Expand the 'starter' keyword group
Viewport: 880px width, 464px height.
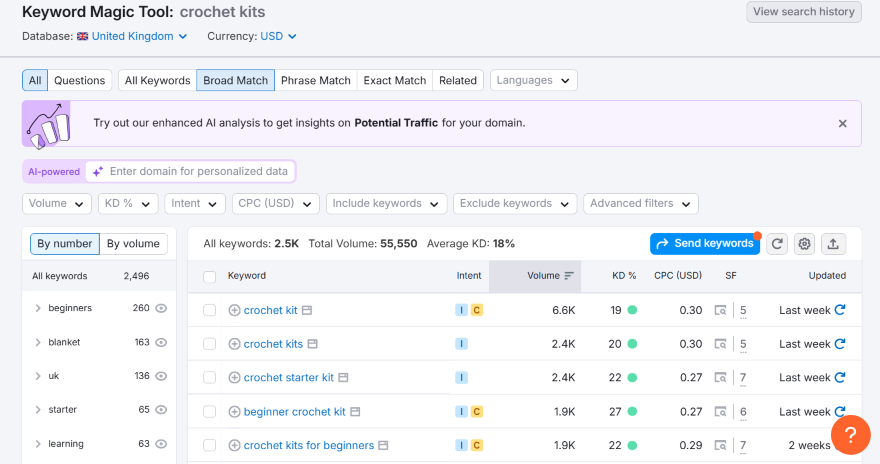[x=38, y=410]
